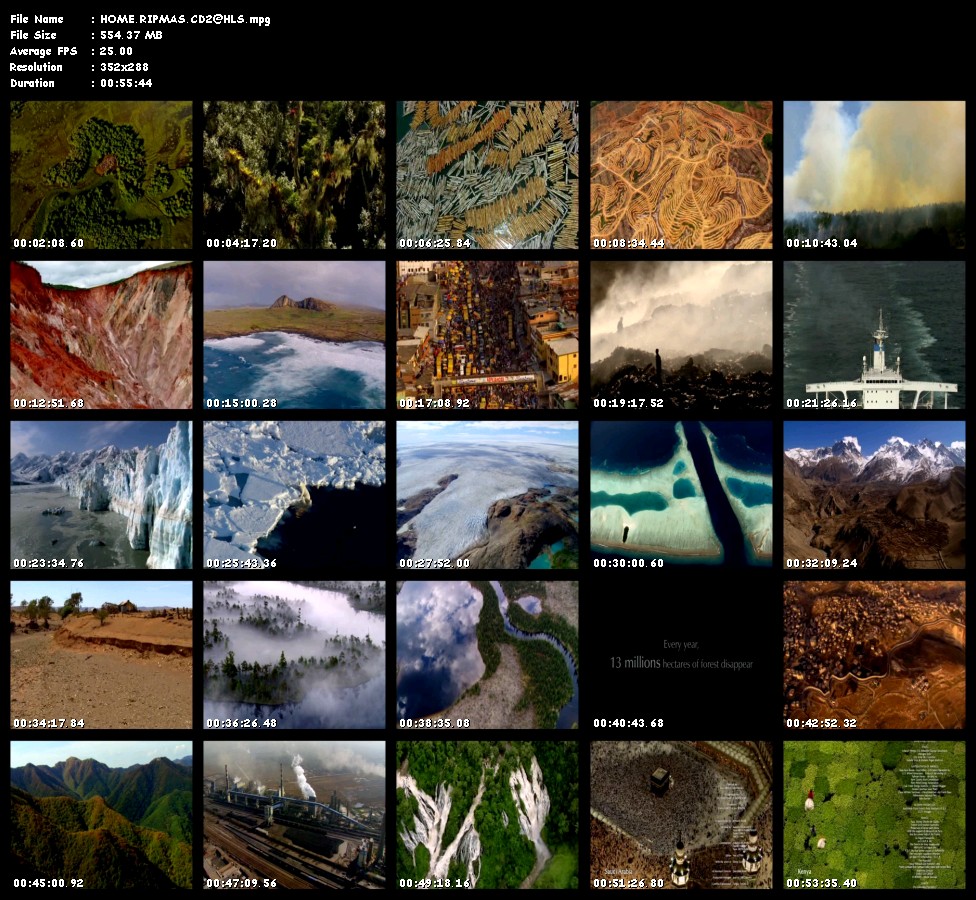Open the foggy trees thumbnail at 00:36:26.48

click(294, 655)
